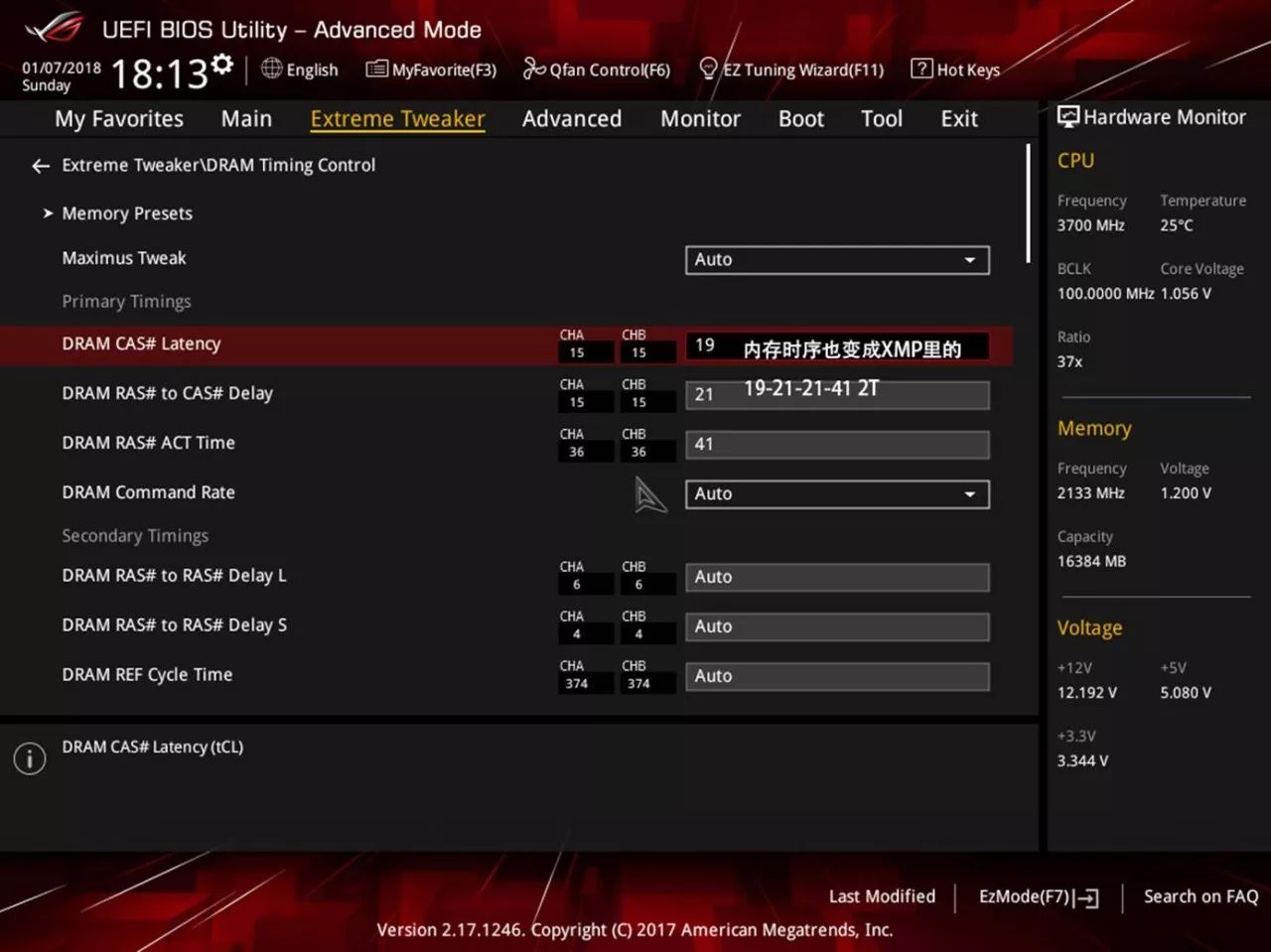This screenshot has width=1271, height=952.
Task: Click the DRAM CAS# Latency label
Action: click(x=141, y=343)
